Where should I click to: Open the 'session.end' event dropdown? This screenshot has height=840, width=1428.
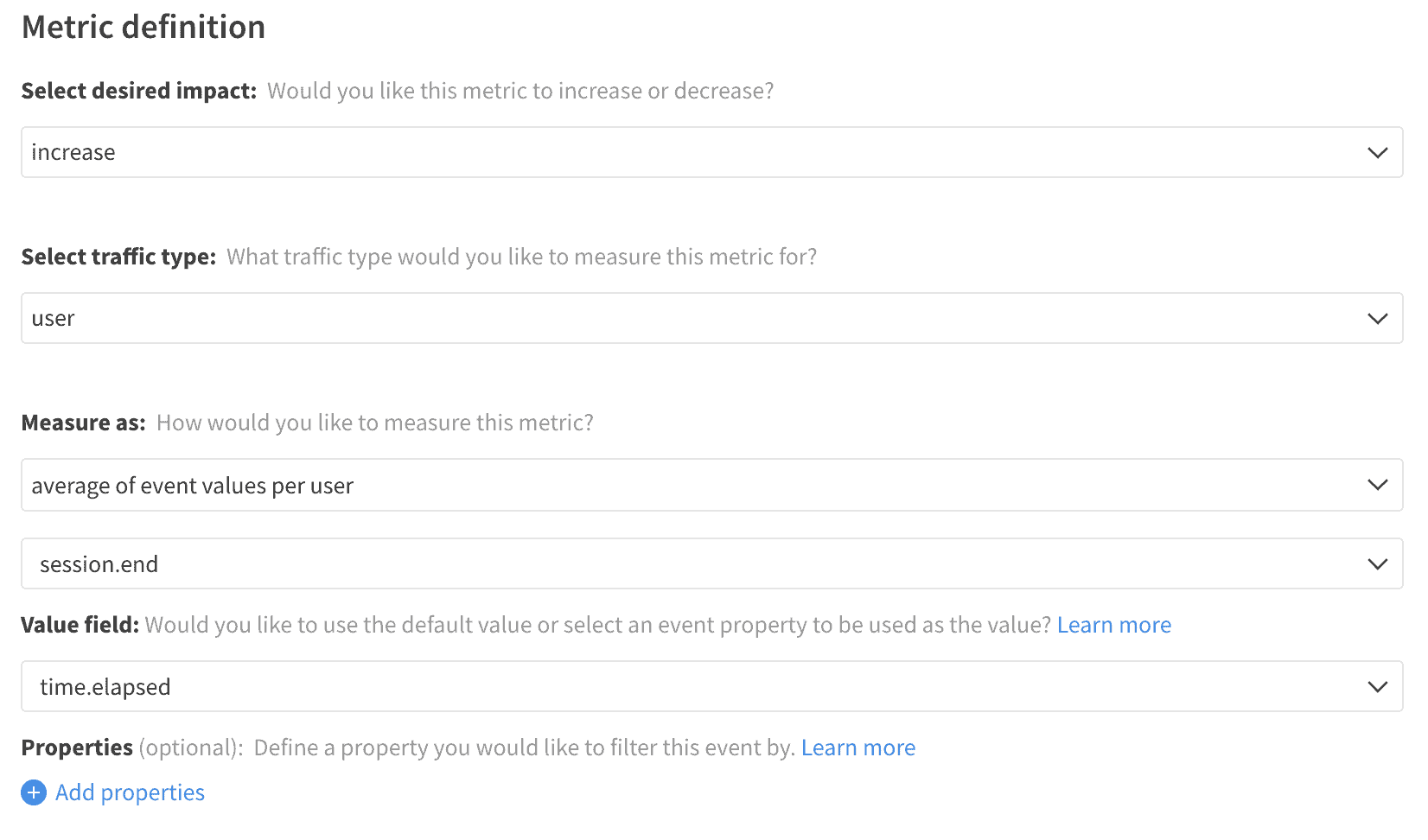point(711,563)
